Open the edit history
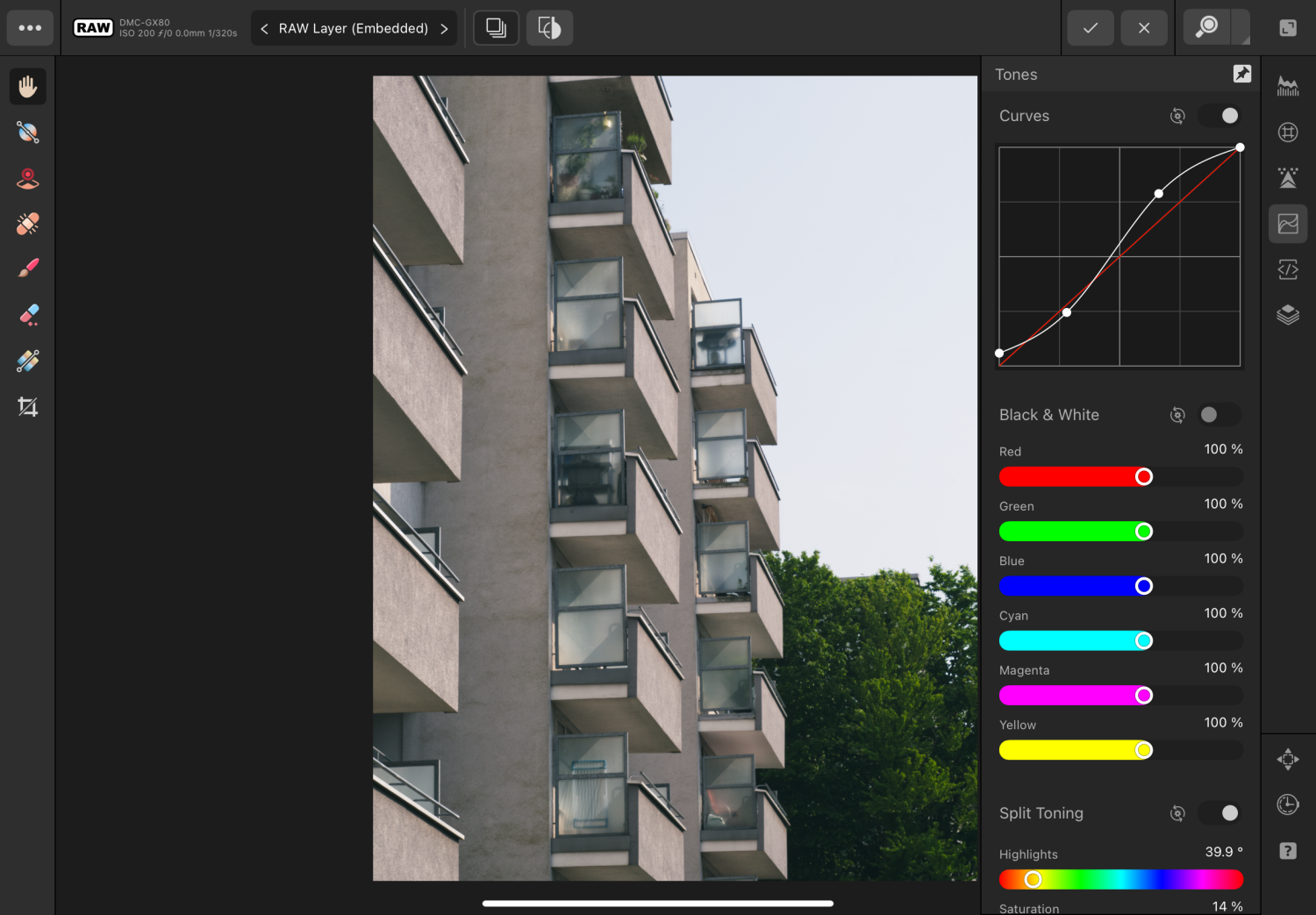This screenshot has width=1316, height=915. [x=1287, y=804]
